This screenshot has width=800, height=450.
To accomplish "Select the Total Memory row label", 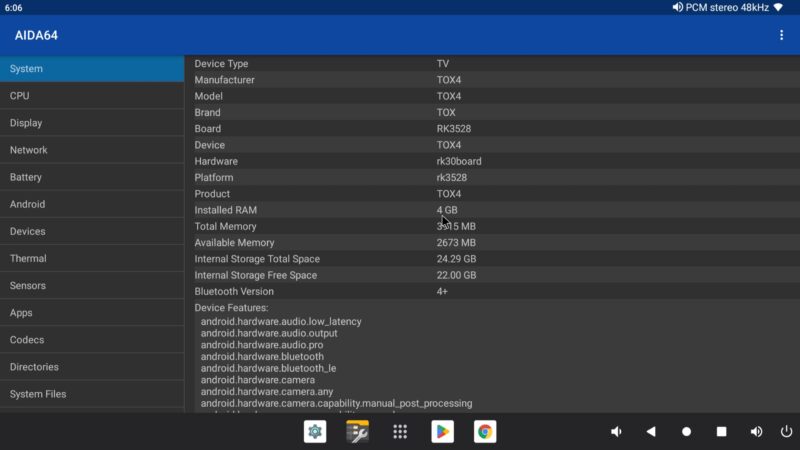I will coord(225,226).
